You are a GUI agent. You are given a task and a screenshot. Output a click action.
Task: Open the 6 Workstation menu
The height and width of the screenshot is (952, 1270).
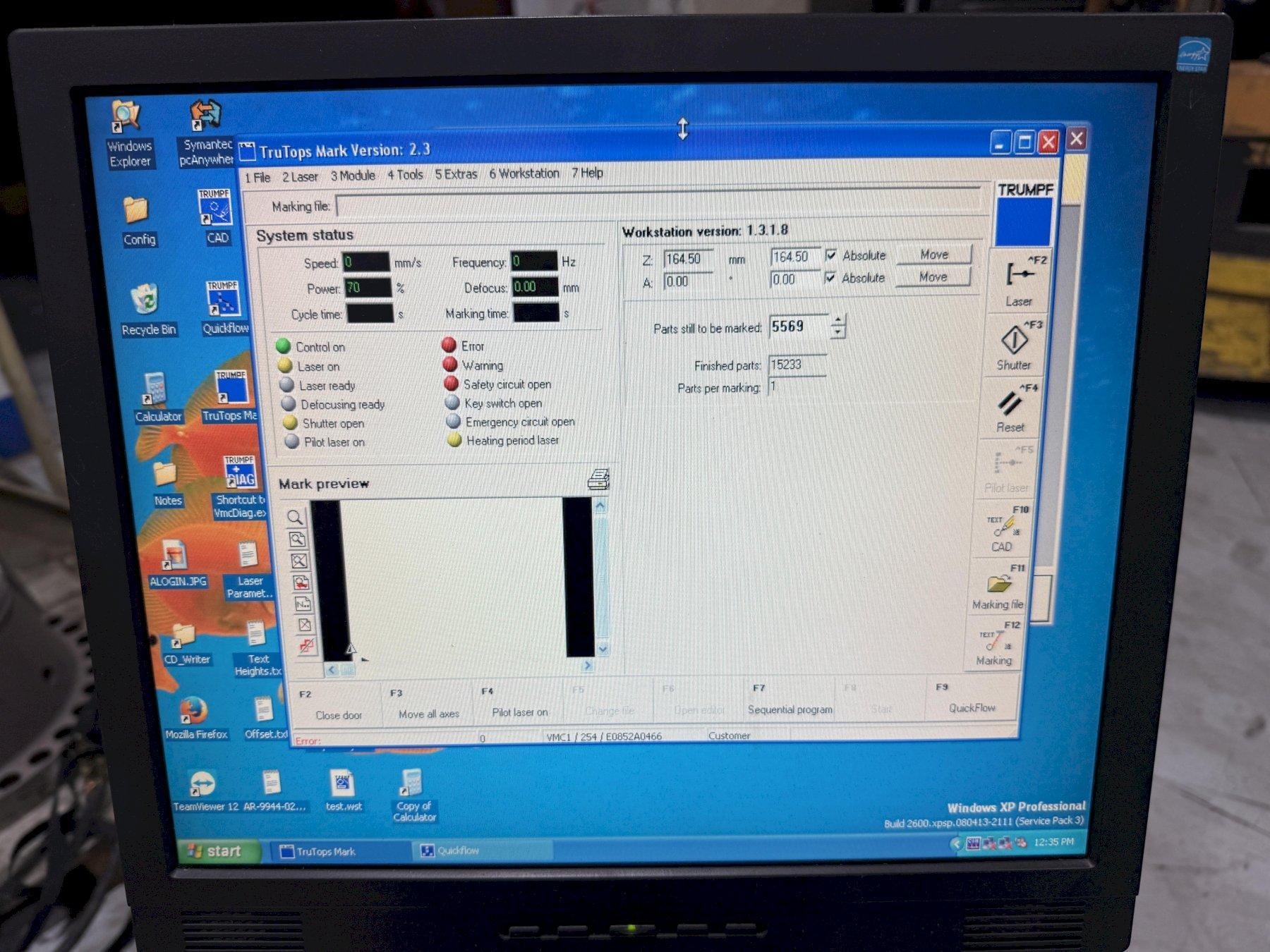[x=524, y=173]
